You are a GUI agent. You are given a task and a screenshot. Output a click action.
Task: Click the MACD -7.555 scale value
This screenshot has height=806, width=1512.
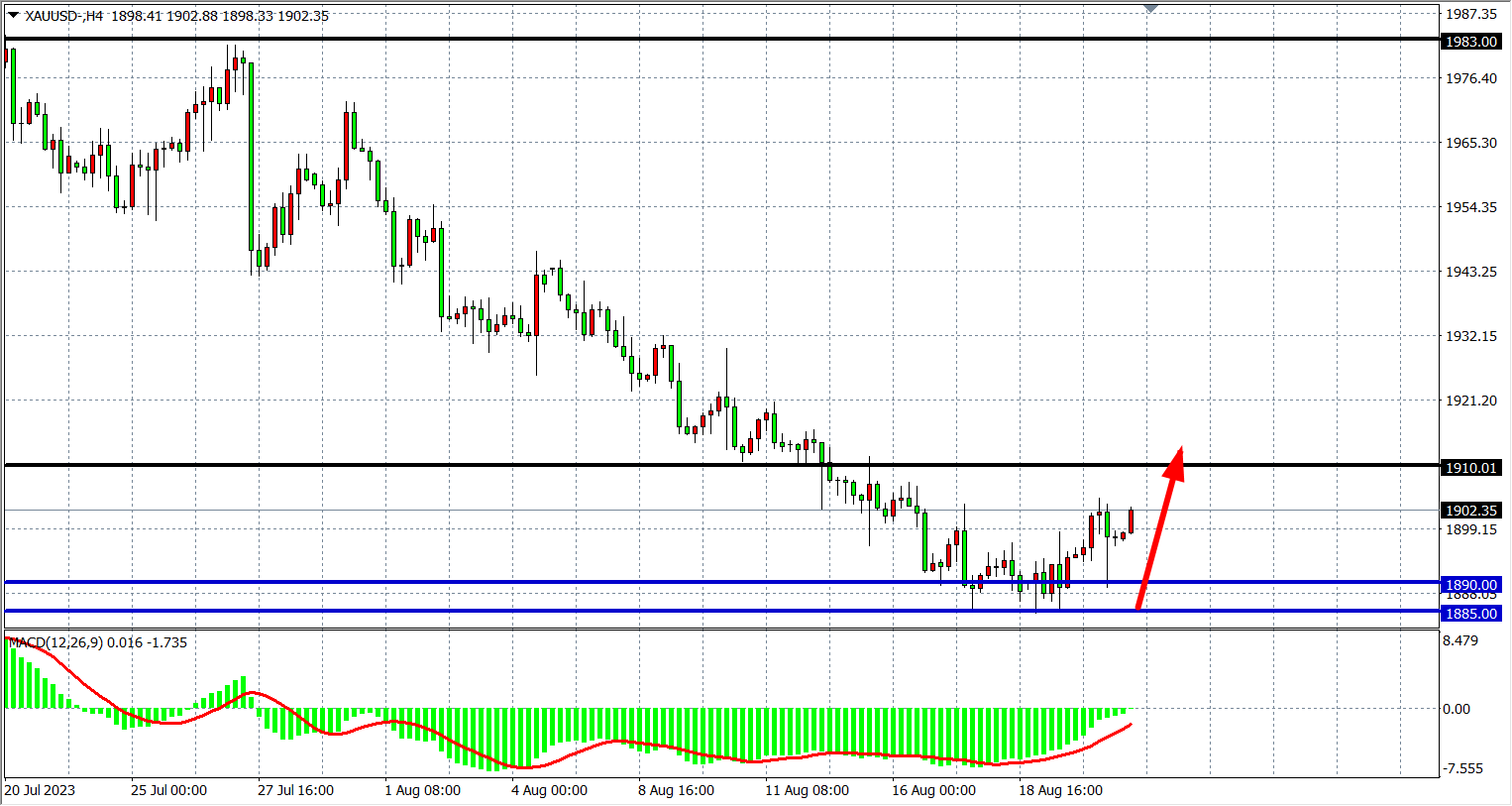1462,768
